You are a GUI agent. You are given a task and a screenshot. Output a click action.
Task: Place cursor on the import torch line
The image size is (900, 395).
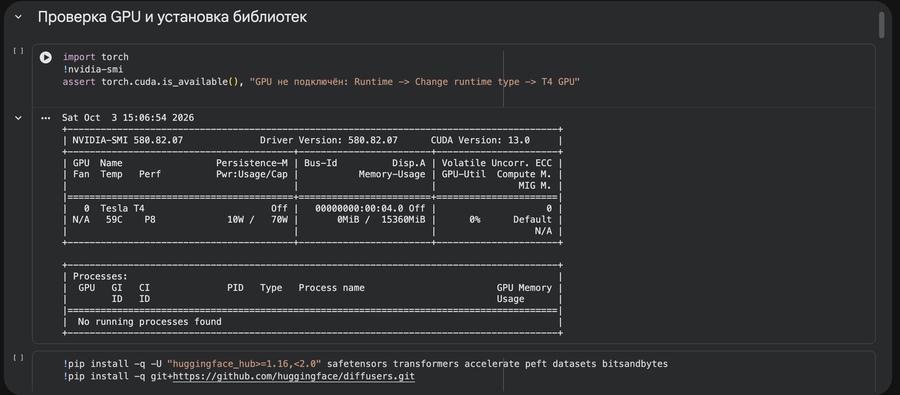pyautogui.click(x=96, y=57)
